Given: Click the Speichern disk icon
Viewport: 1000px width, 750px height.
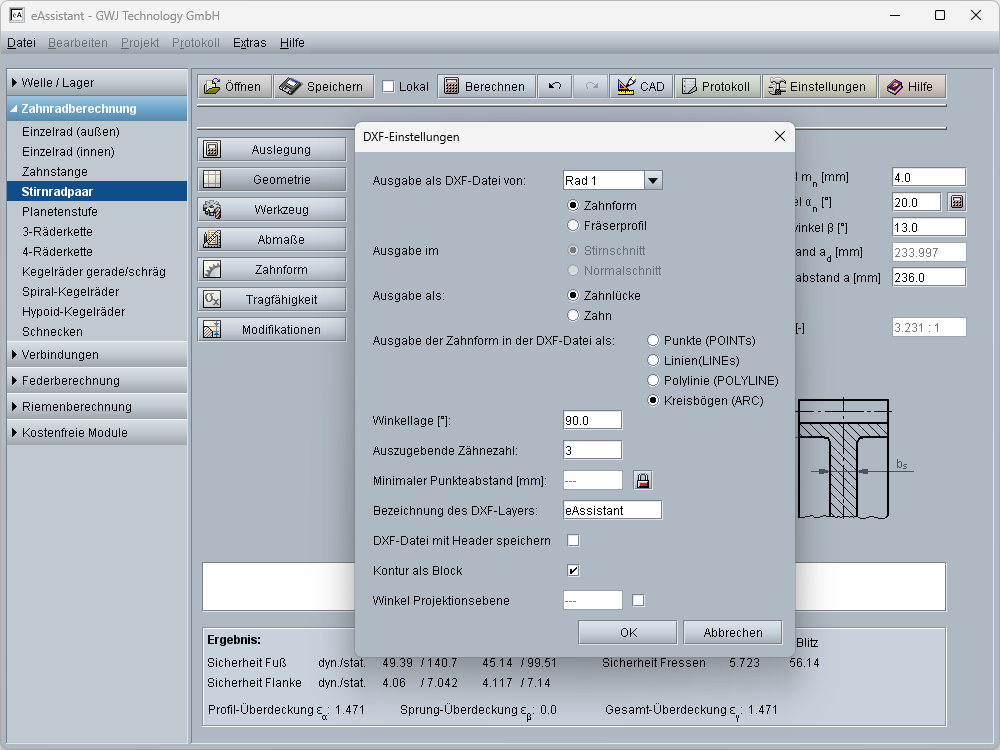Looking at the screenshot, I should pos(290,87).
